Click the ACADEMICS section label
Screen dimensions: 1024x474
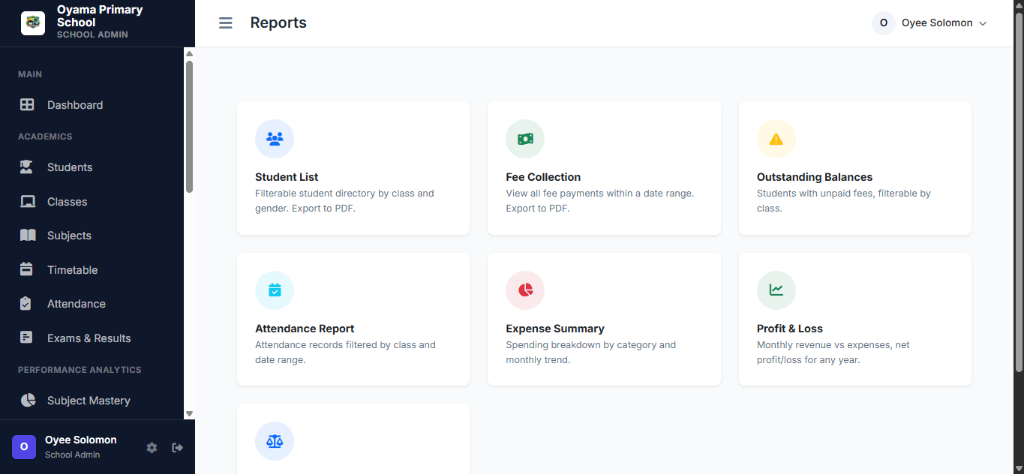click(45, 136)
